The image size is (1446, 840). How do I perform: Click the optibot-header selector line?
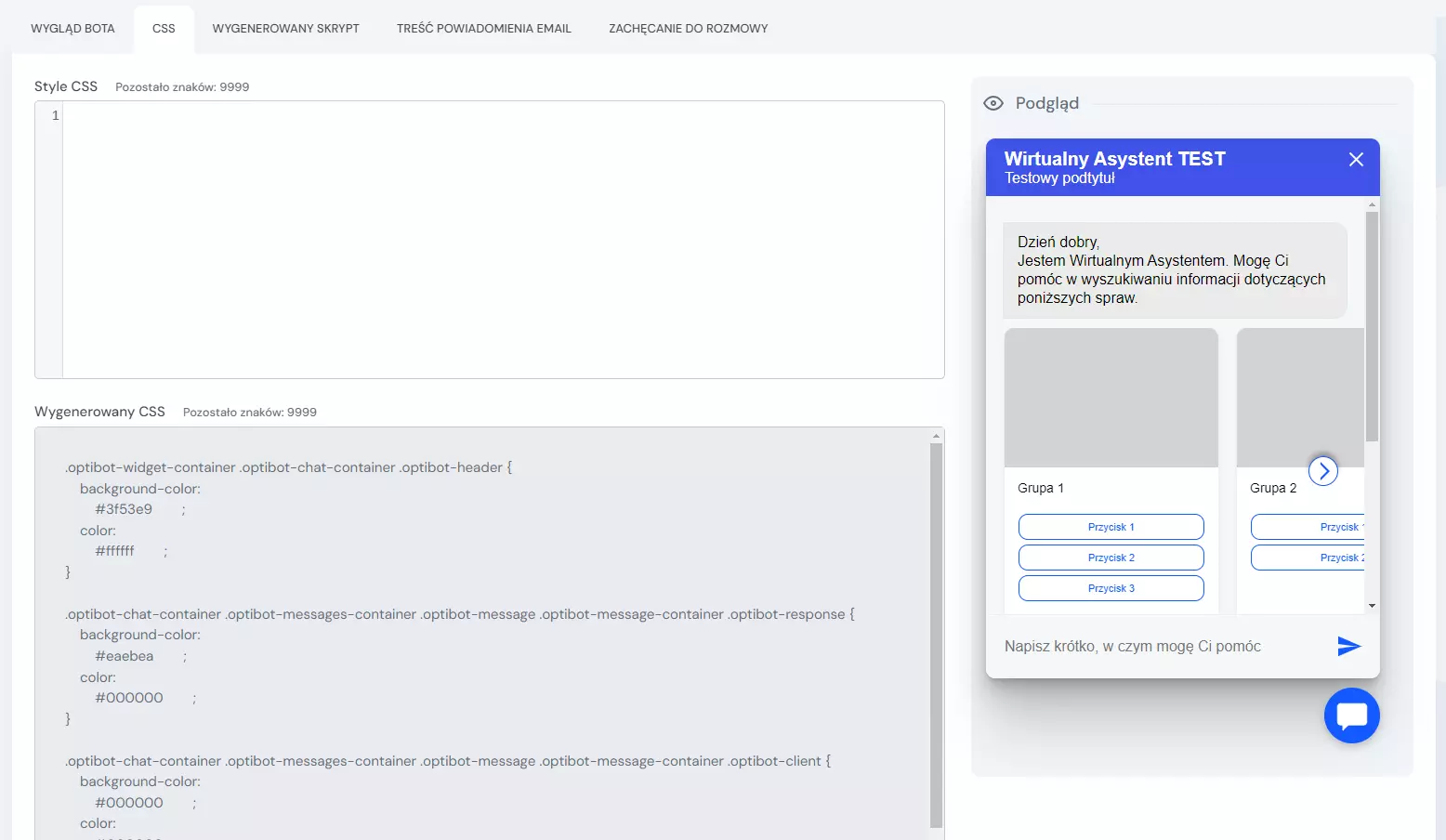click(288, 467)
